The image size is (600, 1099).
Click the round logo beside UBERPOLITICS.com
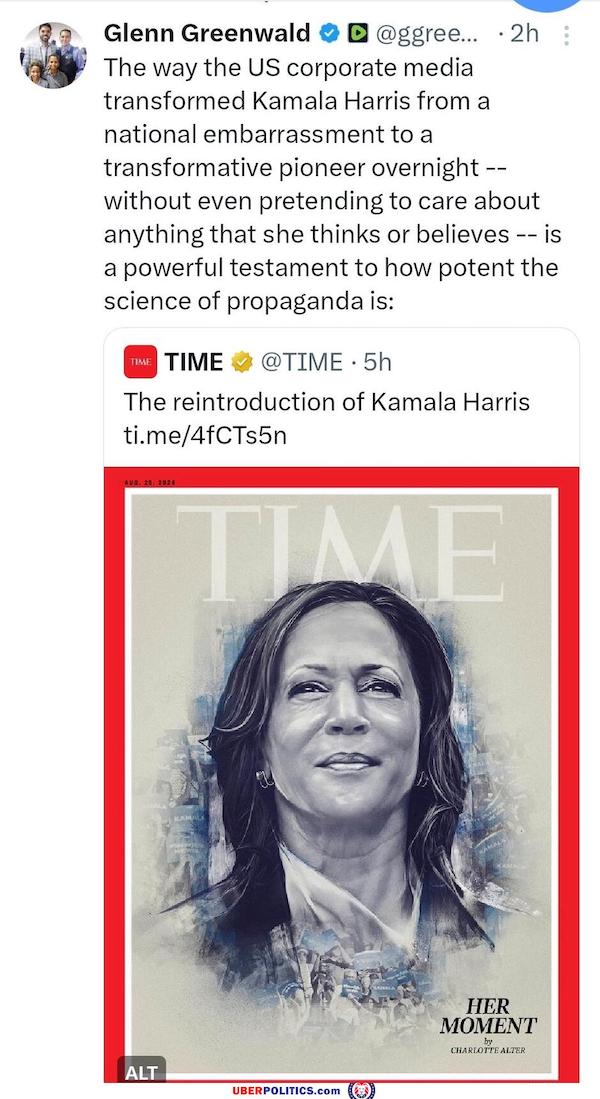(x=360, y=1089)
